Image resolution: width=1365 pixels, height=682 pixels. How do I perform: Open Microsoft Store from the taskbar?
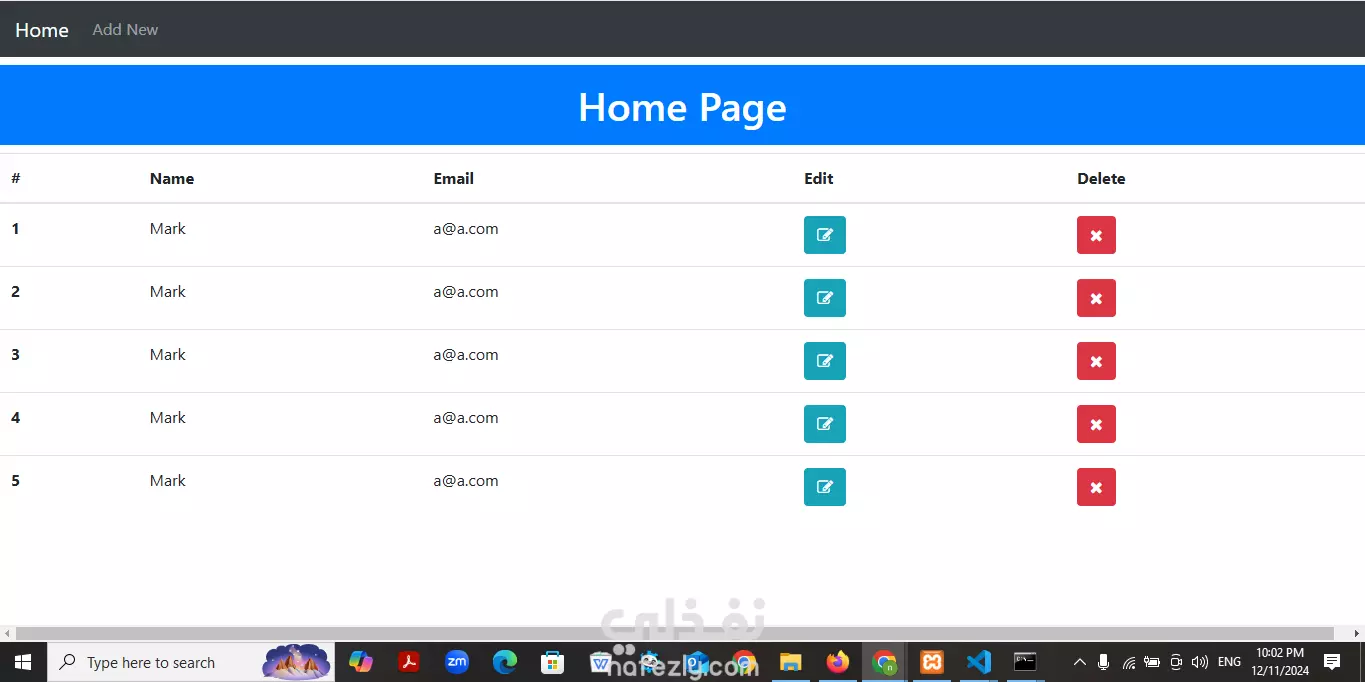click(x=552, y=662)
